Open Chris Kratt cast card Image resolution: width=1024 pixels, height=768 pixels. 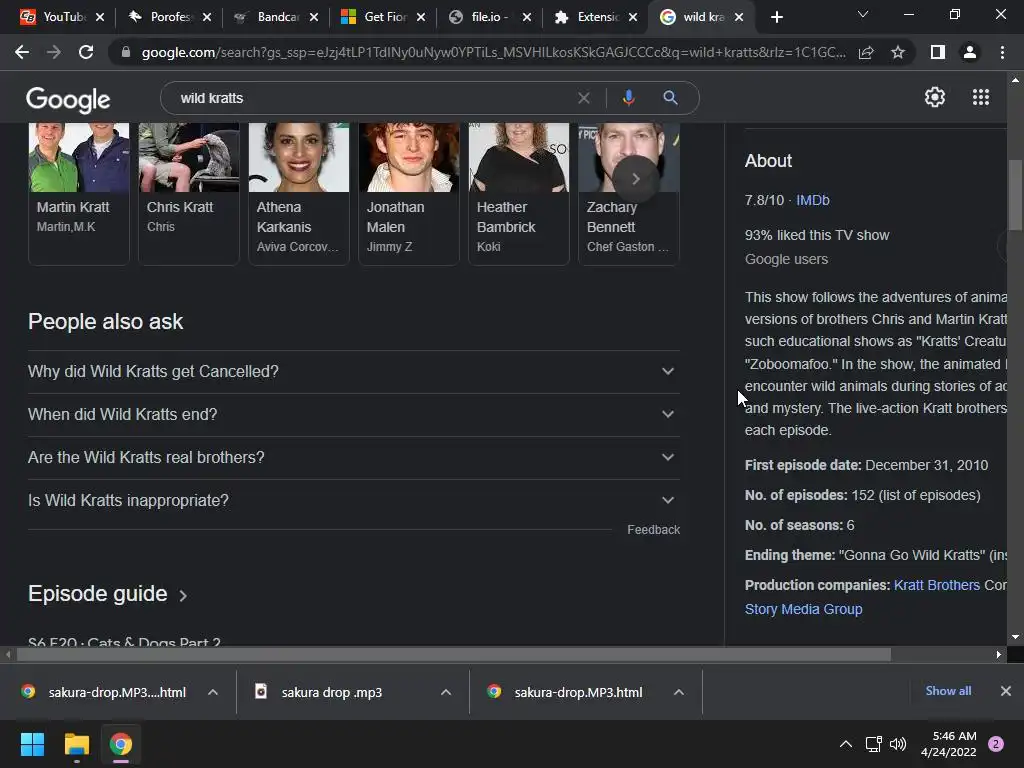(x=189, y=193)
